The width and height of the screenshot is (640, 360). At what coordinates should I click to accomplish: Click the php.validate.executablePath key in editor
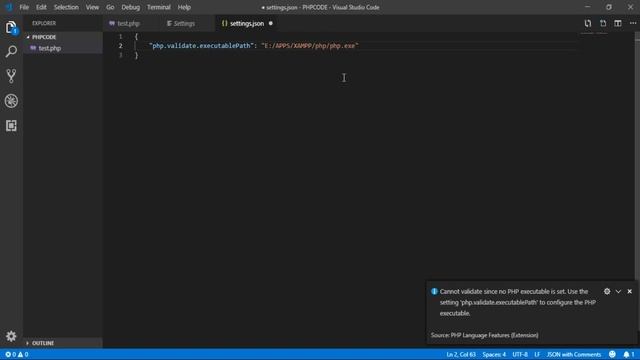click(x=201, y=46)
